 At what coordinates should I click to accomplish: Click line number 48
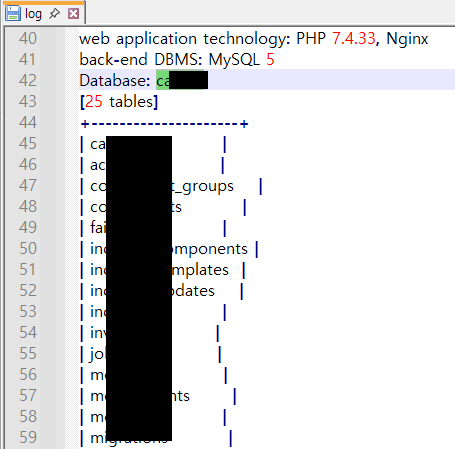(x=28, y=207)
